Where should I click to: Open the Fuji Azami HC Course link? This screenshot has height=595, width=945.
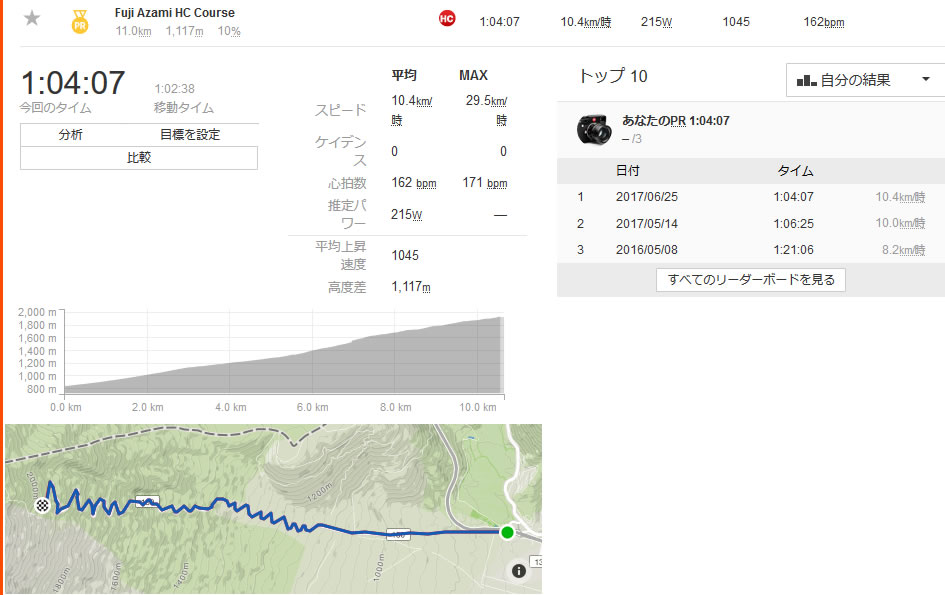[x=175, y=12]
